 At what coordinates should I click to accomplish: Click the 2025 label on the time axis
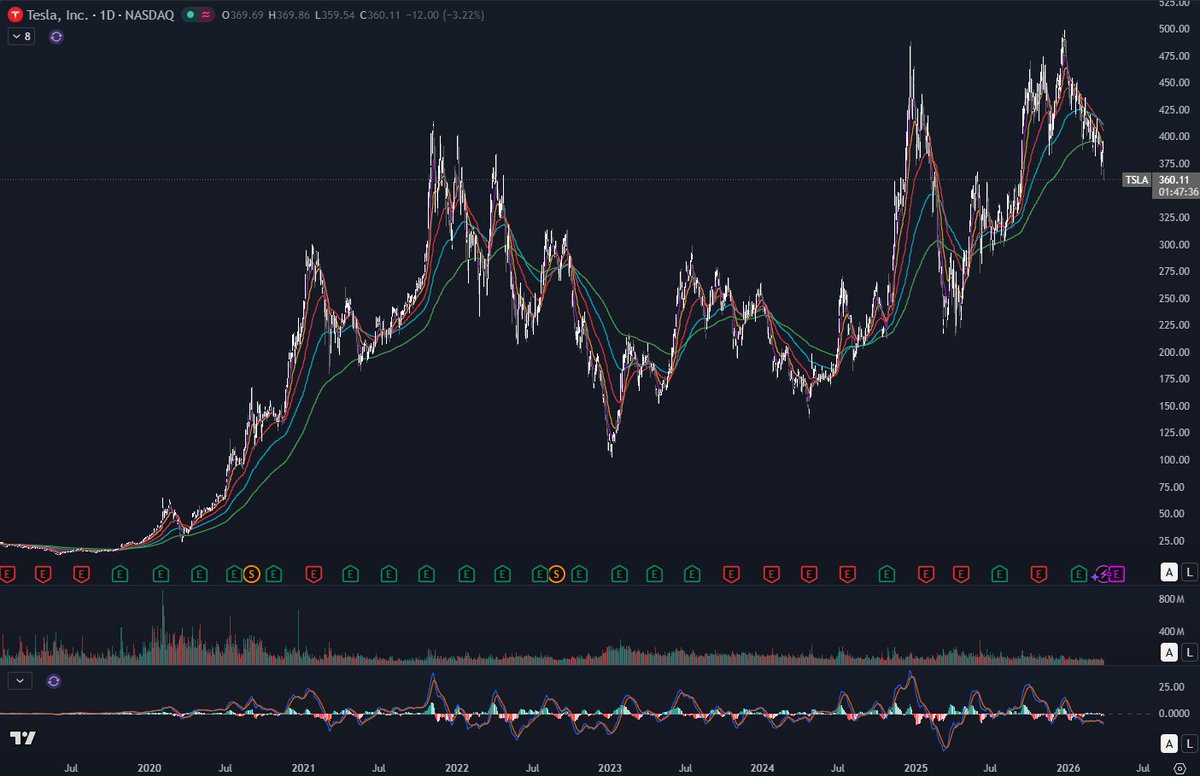click(x=916, y=768)
